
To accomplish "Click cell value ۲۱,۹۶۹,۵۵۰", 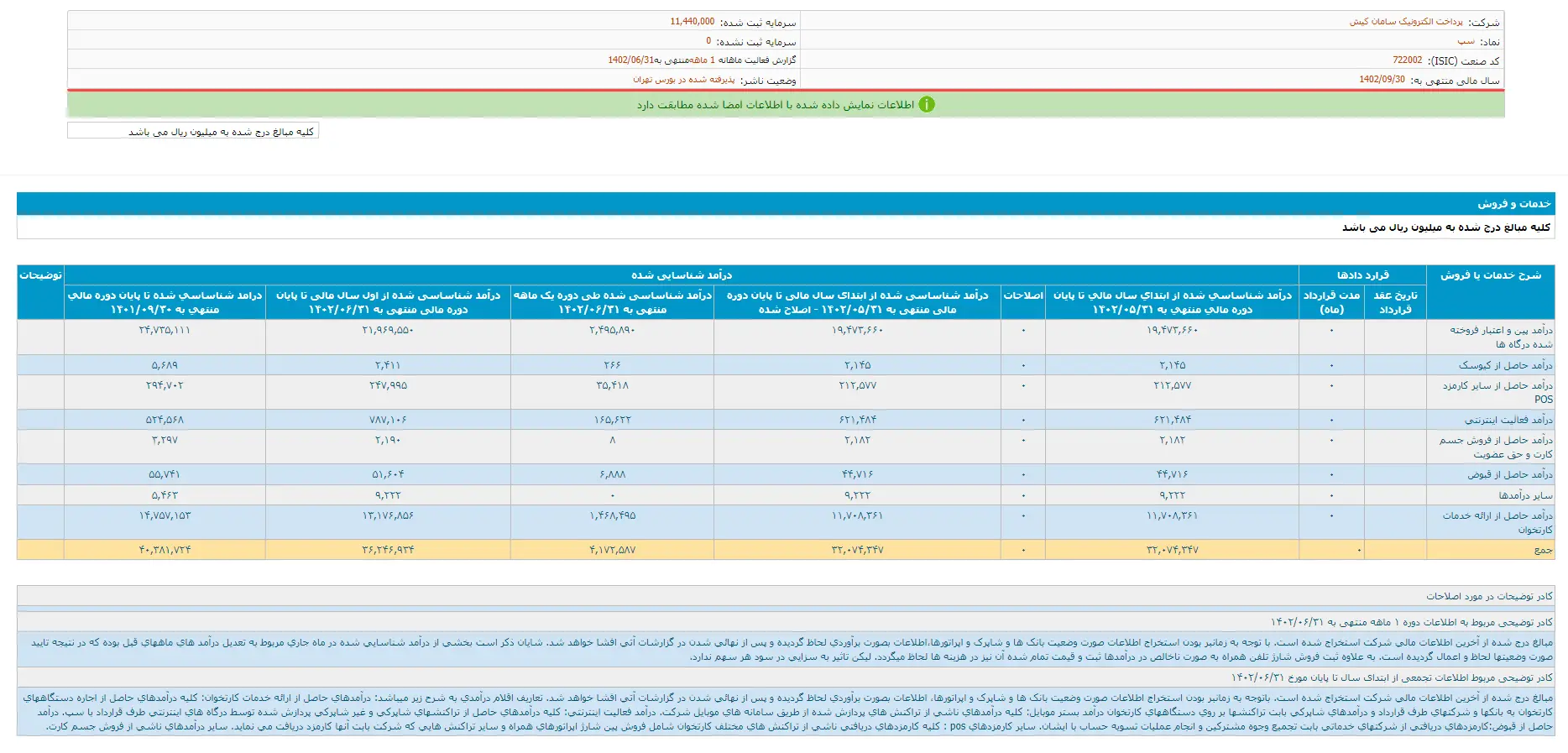I will point(388,331).
